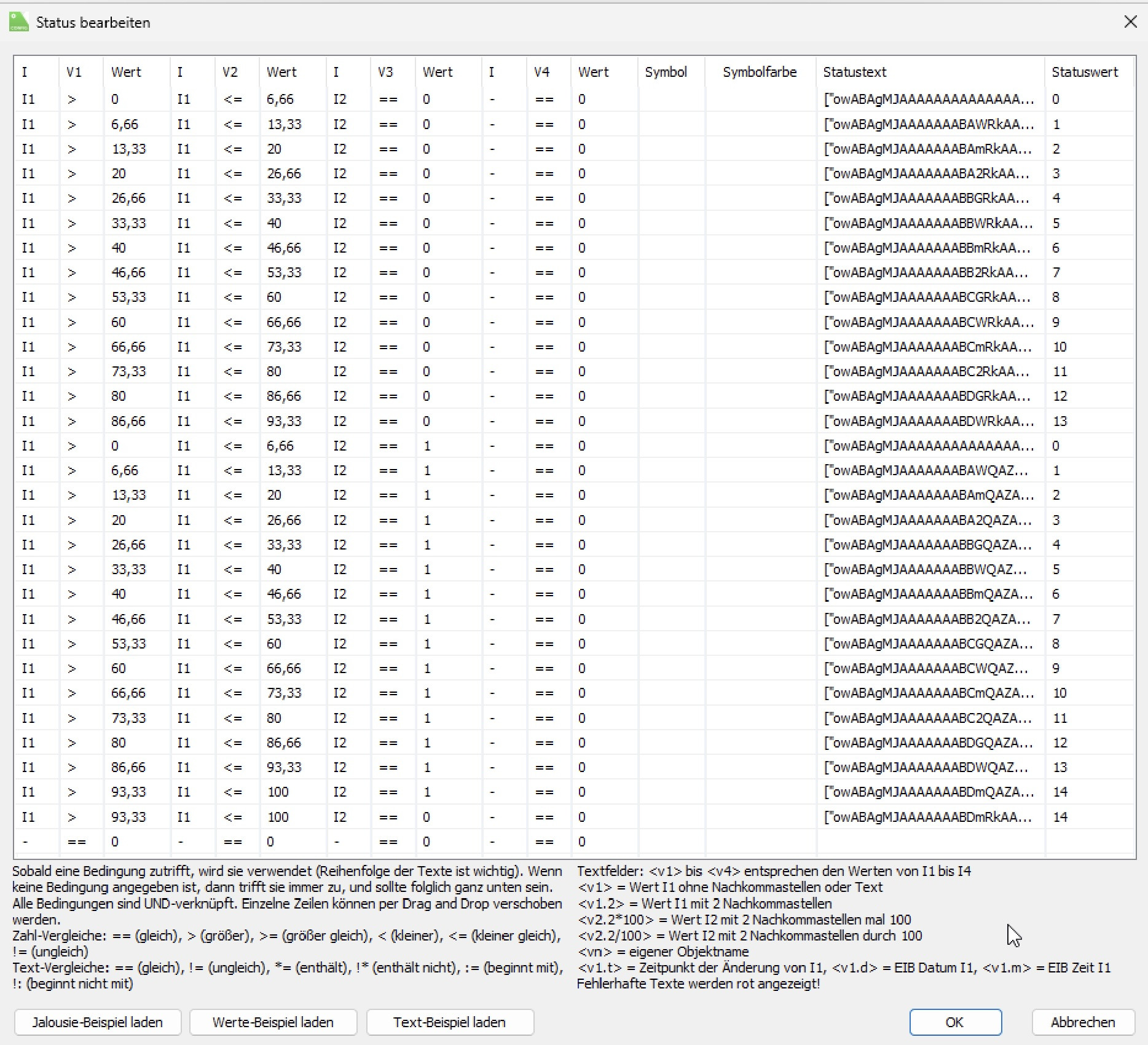The width and height of the screenshot is (1148, 1045).
Task: Click the Symbolfarbe column header
Action: pyautogui.click(x=760, y=72)
